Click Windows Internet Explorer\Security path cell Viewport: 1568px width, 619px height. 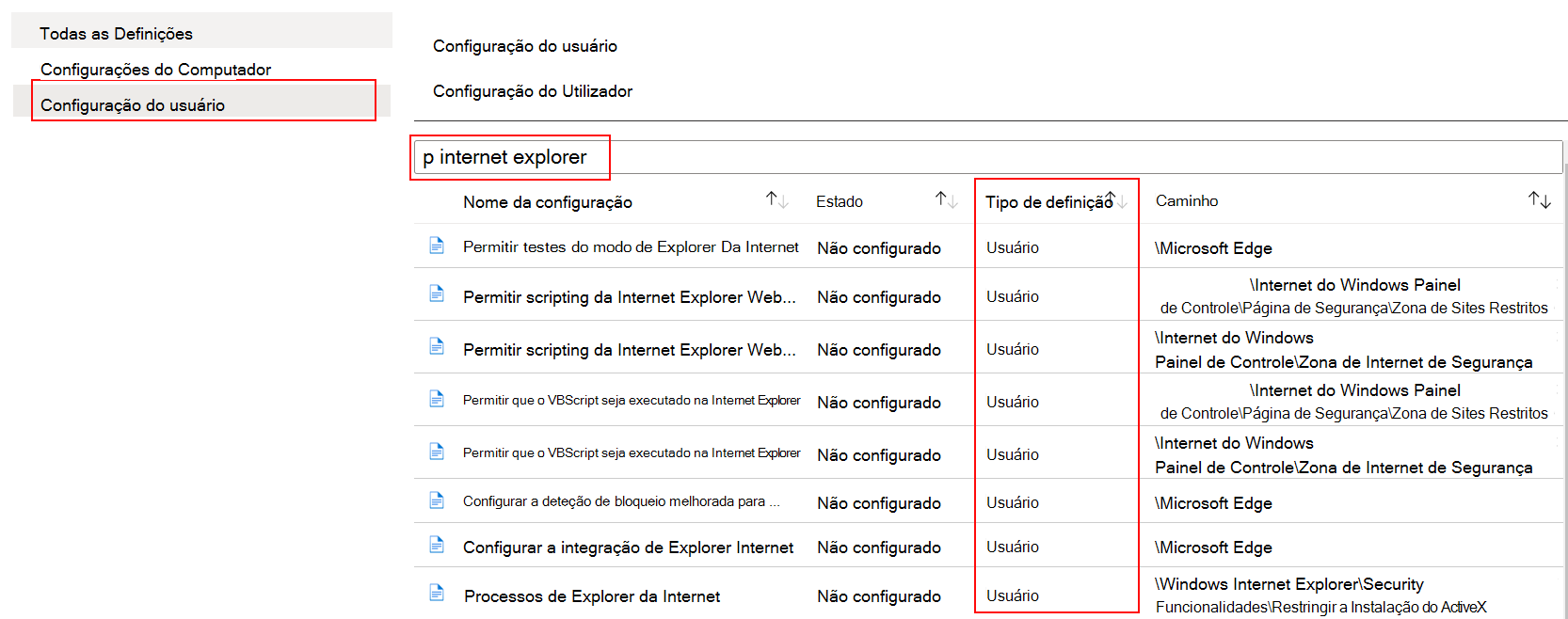[x=1320, y=595]
